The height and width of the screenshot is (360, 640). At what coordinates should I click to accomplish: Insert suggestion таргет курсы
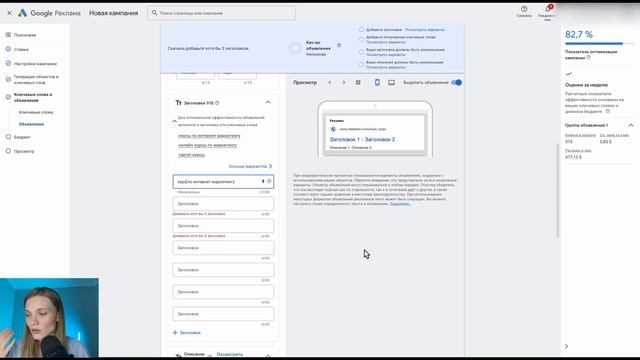tap(191, 155)
